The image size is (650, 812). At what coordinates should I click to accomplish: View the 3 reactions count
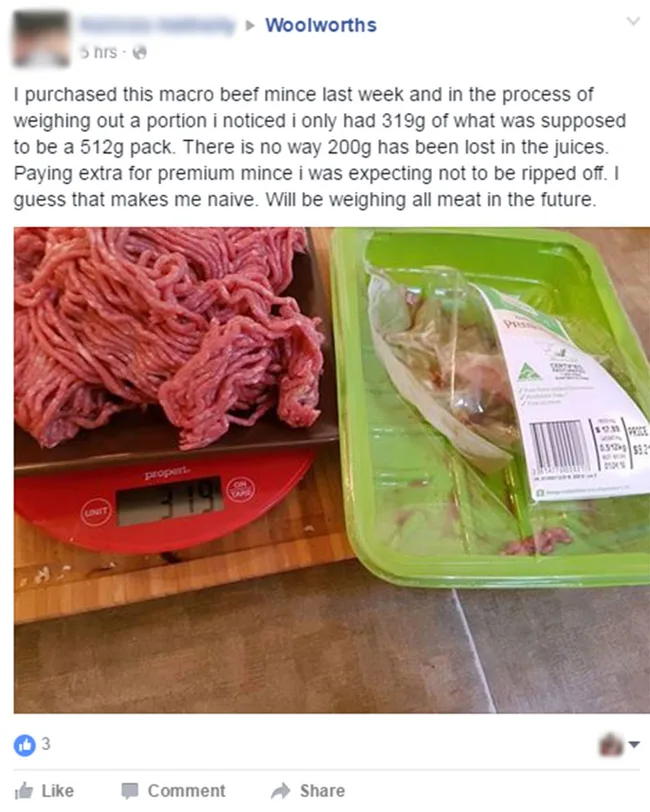[46, 744]
